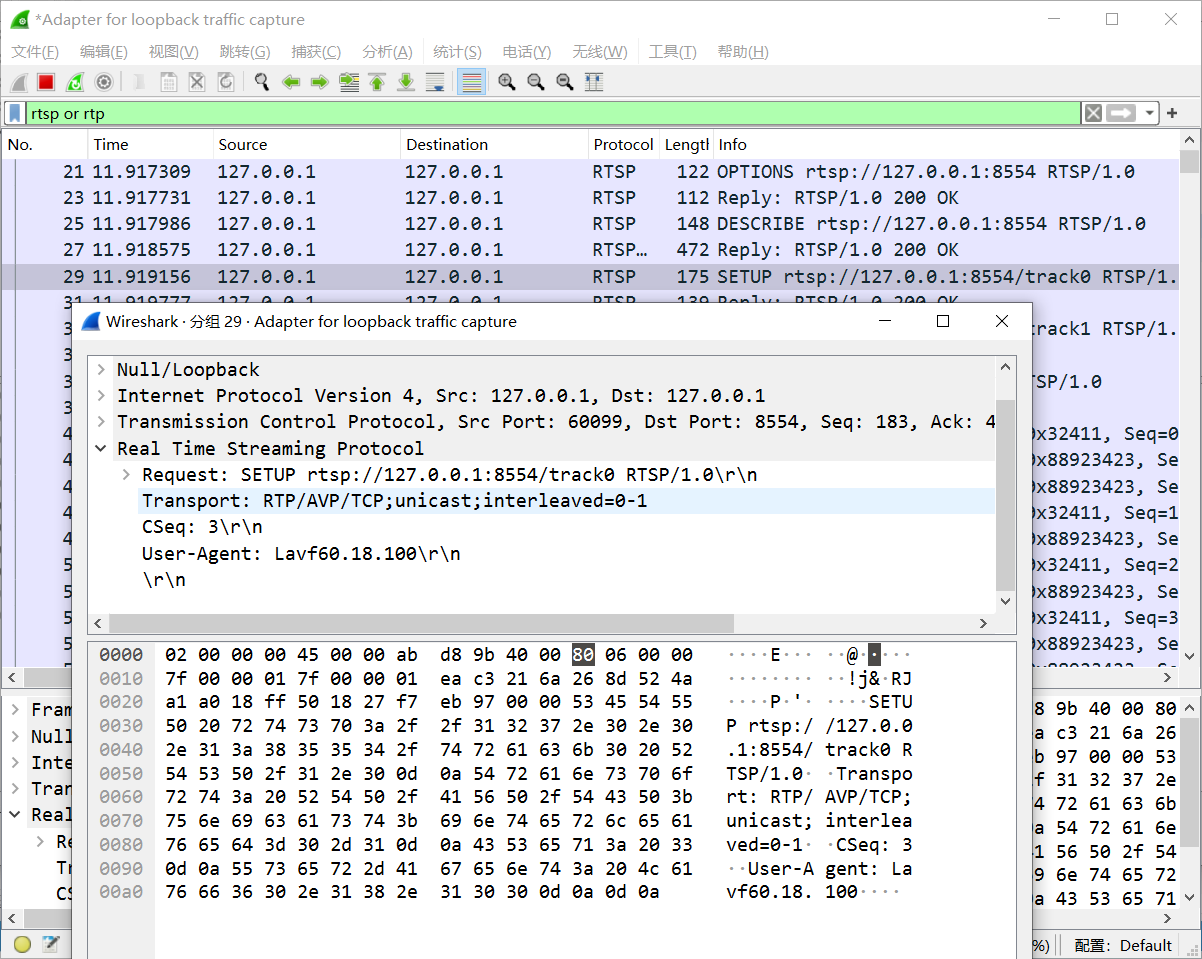Go back to the previous packet
The image size is (1202, 959).
coord(291,82)
